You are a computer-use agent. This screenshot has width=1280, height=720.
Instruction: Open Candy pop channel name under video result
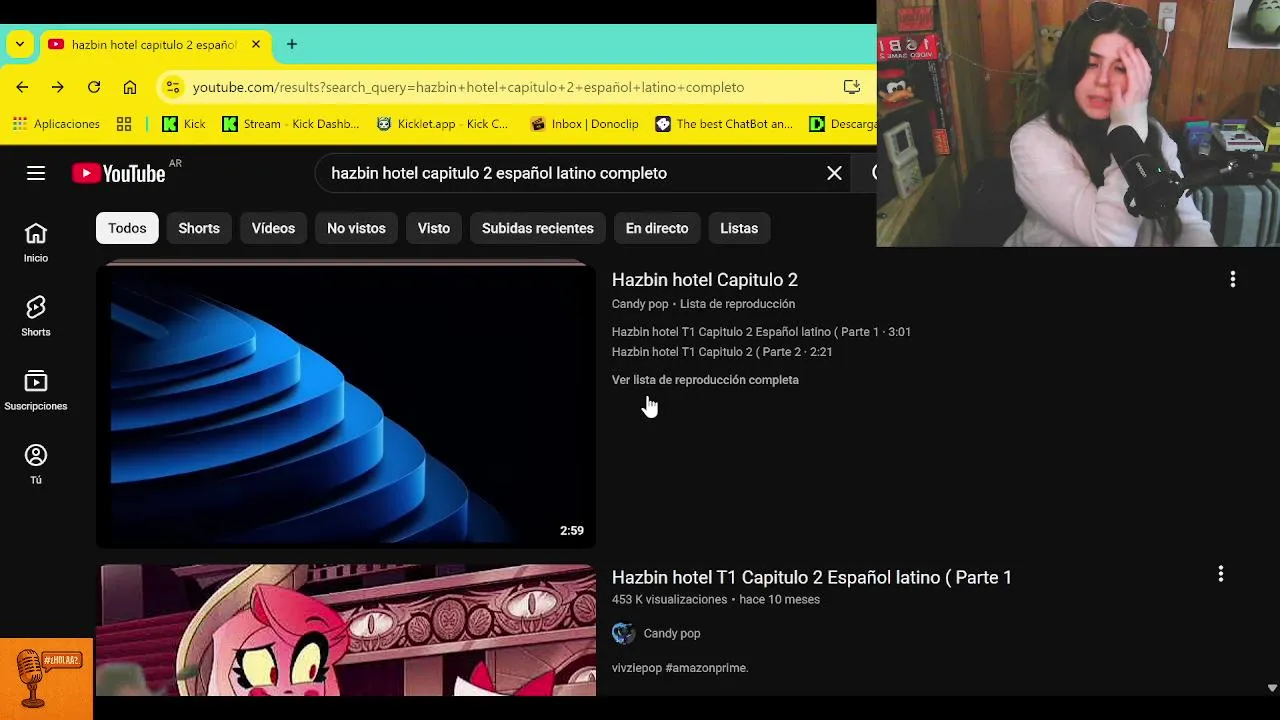click(x=672, y=633)
